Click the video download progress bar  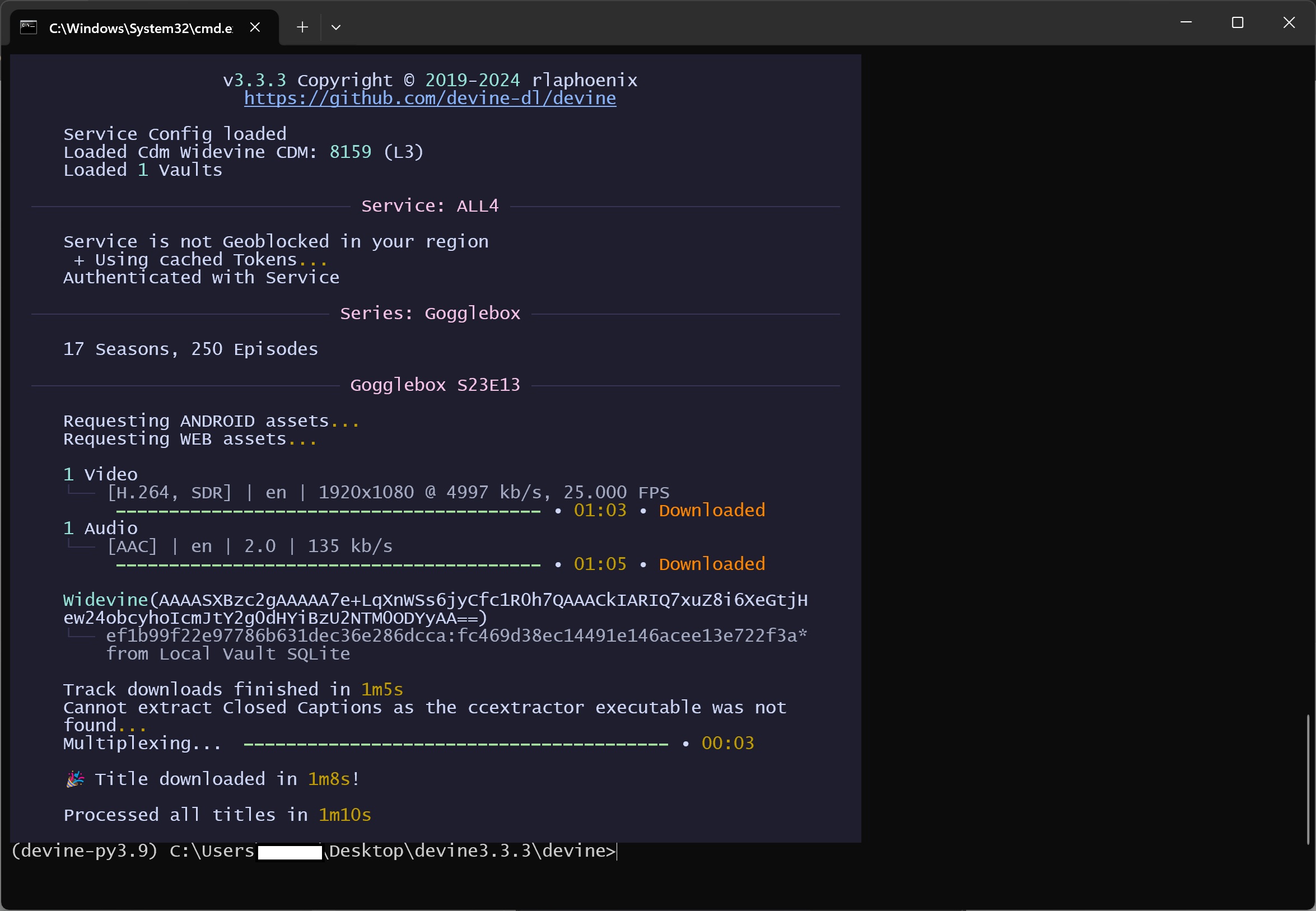coord(328,511)
